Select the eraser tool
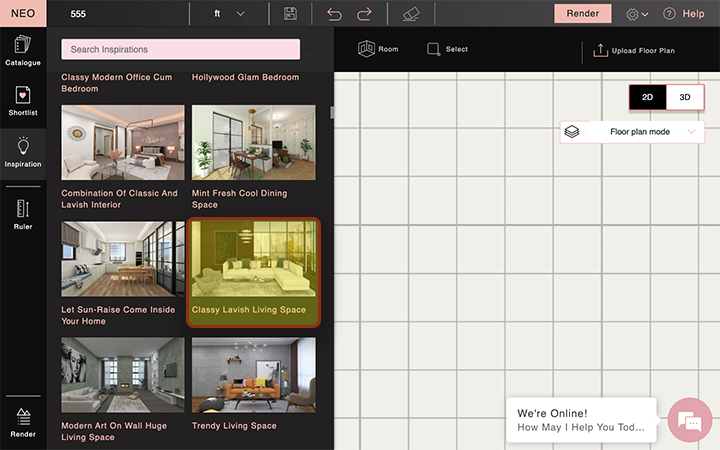Screen dimensions: 720x450 coord(411,14)
